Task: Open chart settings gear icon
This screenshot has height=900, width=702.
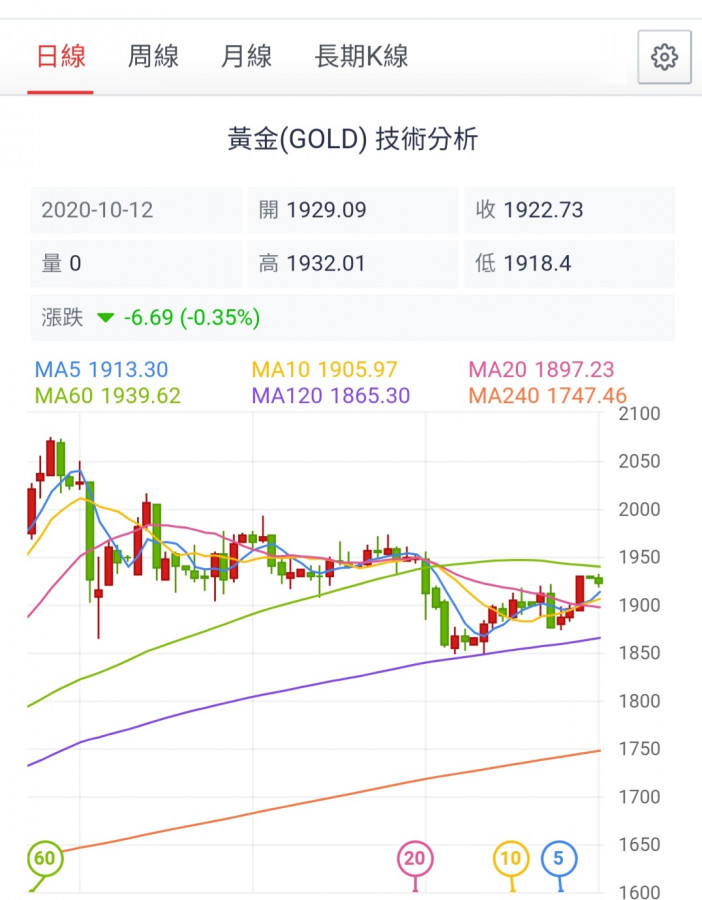Action: (x=664, y=57)
